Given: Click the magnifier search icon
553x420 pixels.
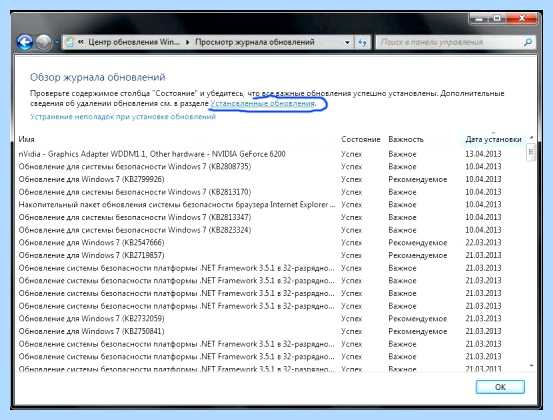Looking at the screenshot, I should [x=528, y=43].
